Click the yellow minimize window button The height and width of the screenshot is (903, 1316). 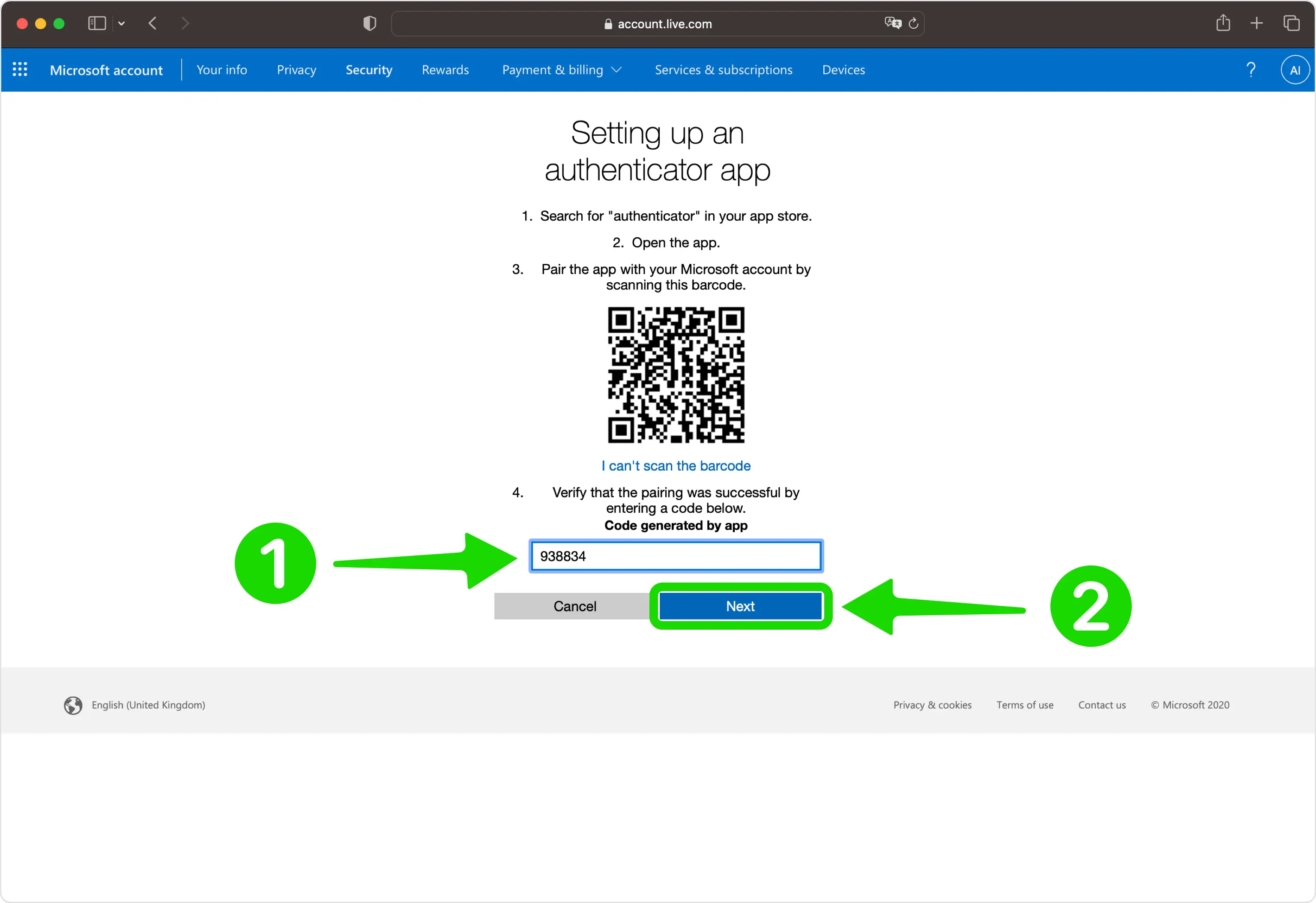[41, 24]
